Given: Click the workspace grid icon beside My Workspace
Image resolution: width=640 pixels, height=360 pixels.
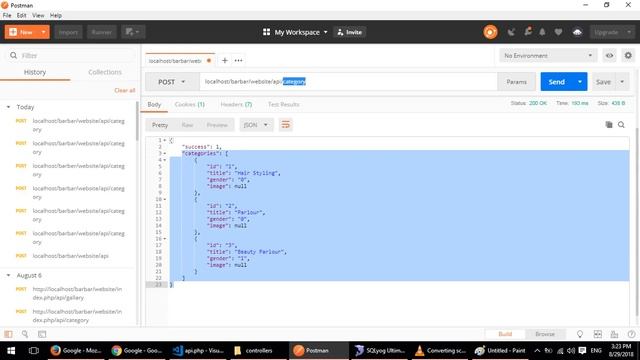Looking at the screenshot, I should (266, 32).
